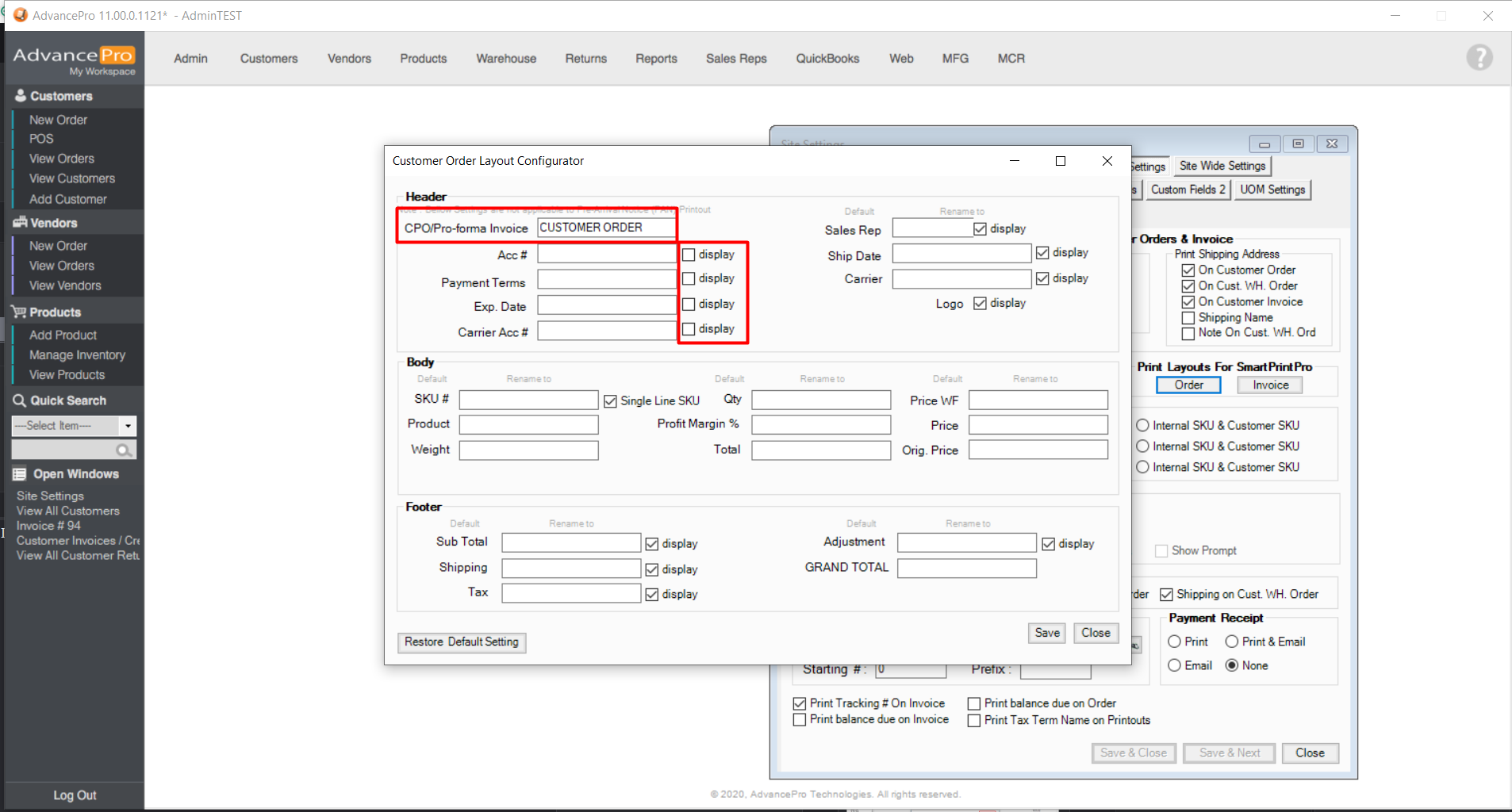1512x812 pixels.
Task: Click the Restore Default Setting button
Action: (461, 642)
